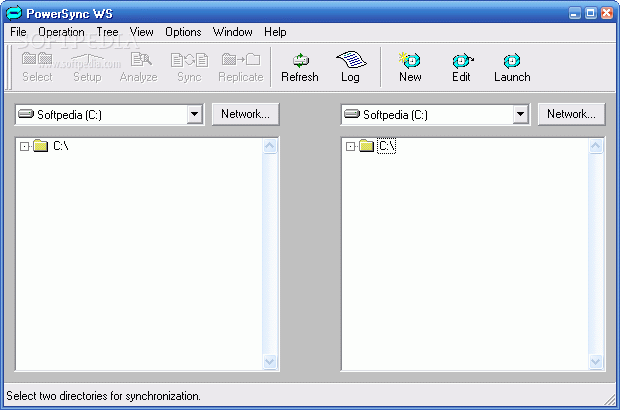Open left drive dropdown arrow

coord(195,114)
